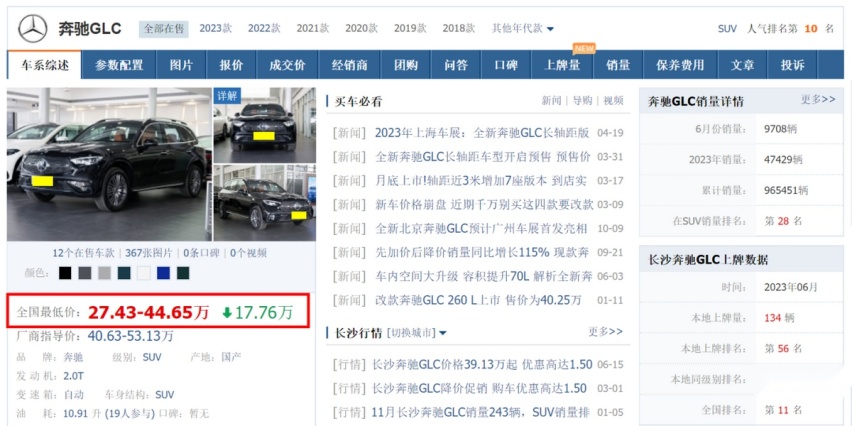Filter by 2023款 models
The height and width of the screenshot is (426, 852).
click(x=215, y=28)
